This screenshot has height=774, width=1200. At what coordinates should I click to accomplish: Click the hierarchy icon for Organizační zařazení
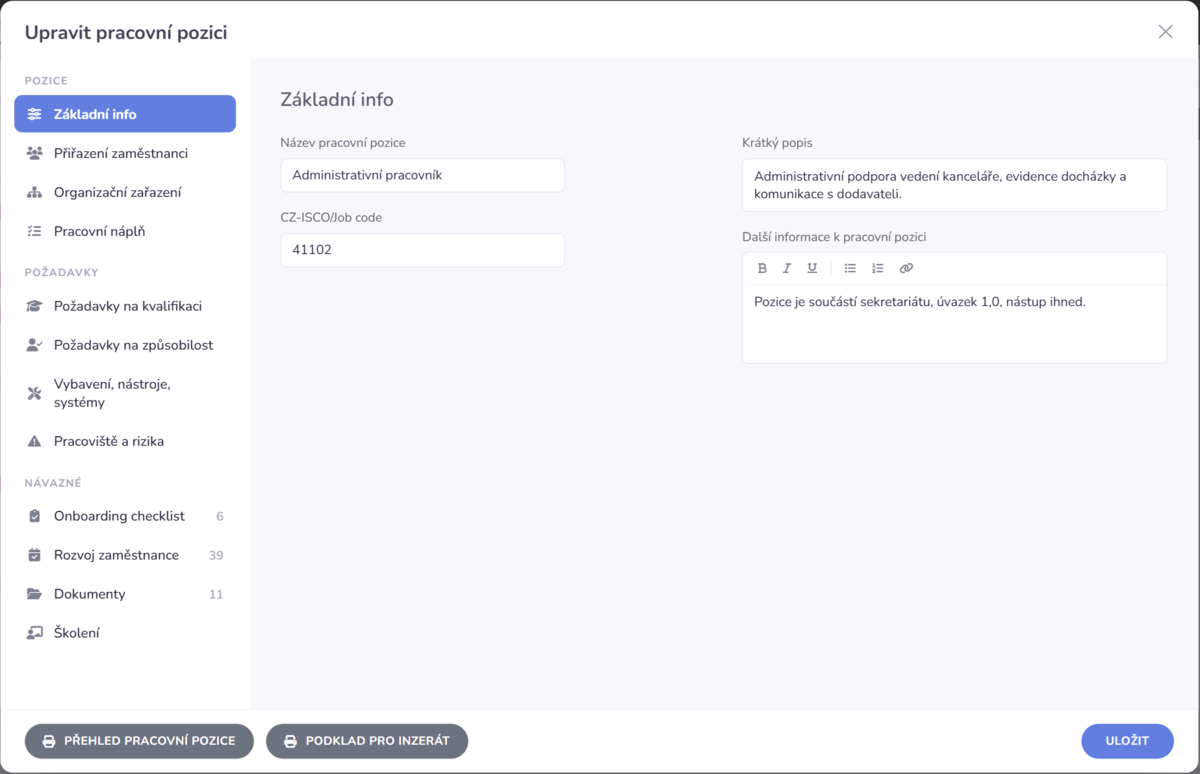(35, 192)
